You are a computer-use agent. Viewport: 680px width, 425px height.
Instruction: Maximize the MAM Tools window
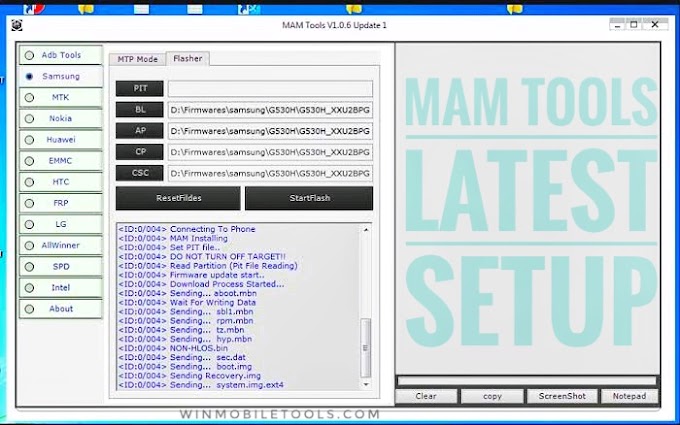[634, 25]
